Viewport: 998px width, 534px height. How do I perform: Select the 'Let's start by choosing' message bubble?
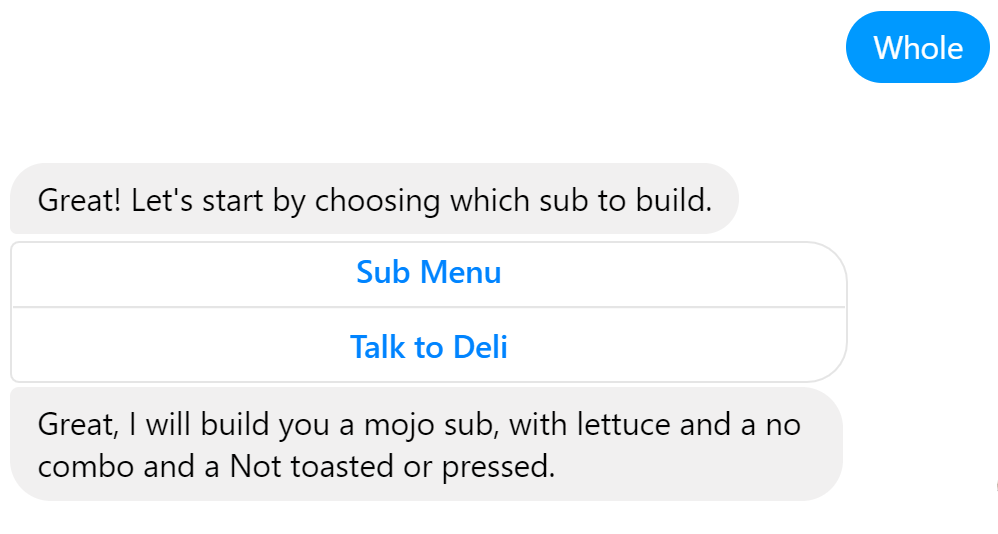[374, 199]
